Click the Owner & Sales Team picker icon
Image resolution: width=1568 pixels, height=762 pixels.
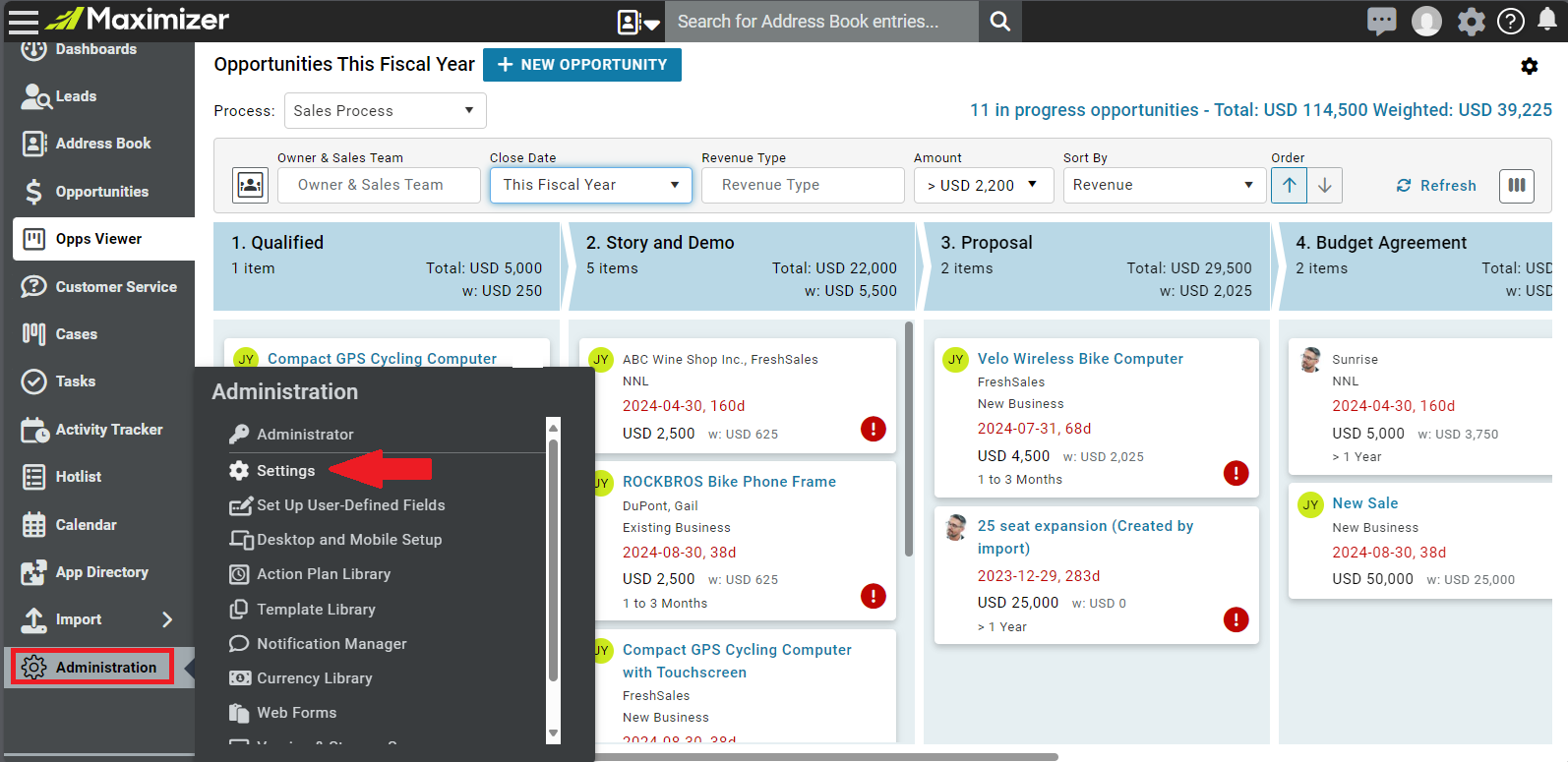point(250,185)
